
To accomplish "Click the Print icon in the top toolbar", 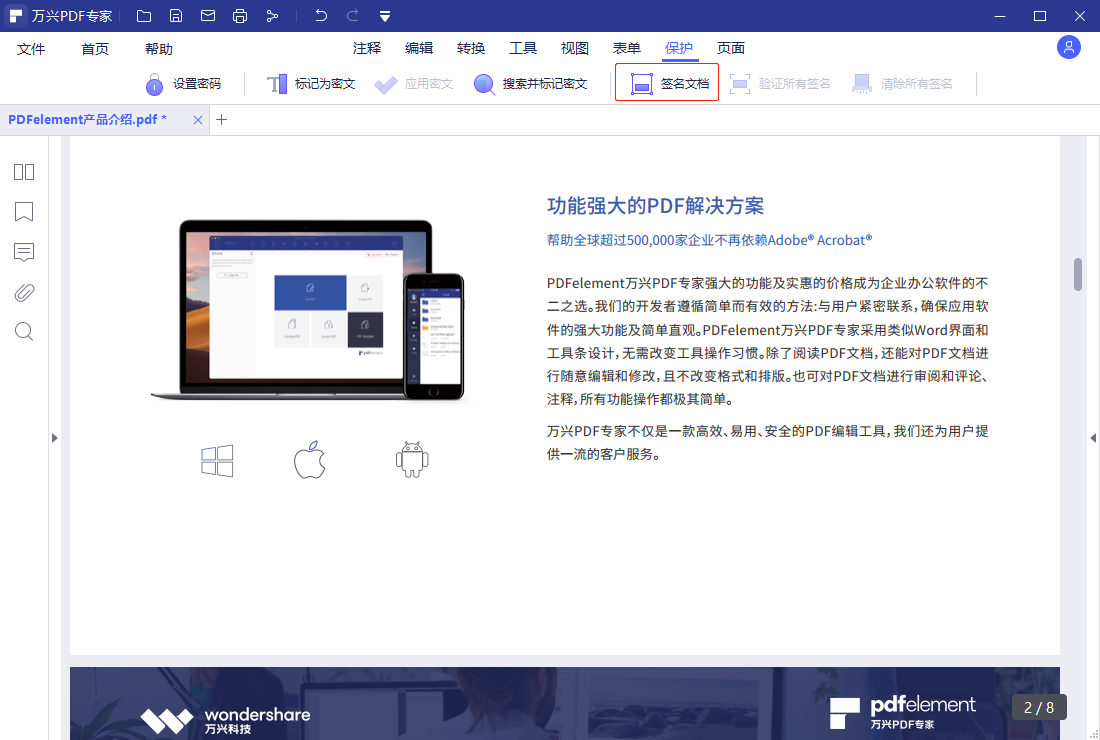I will tap(240, 15).
